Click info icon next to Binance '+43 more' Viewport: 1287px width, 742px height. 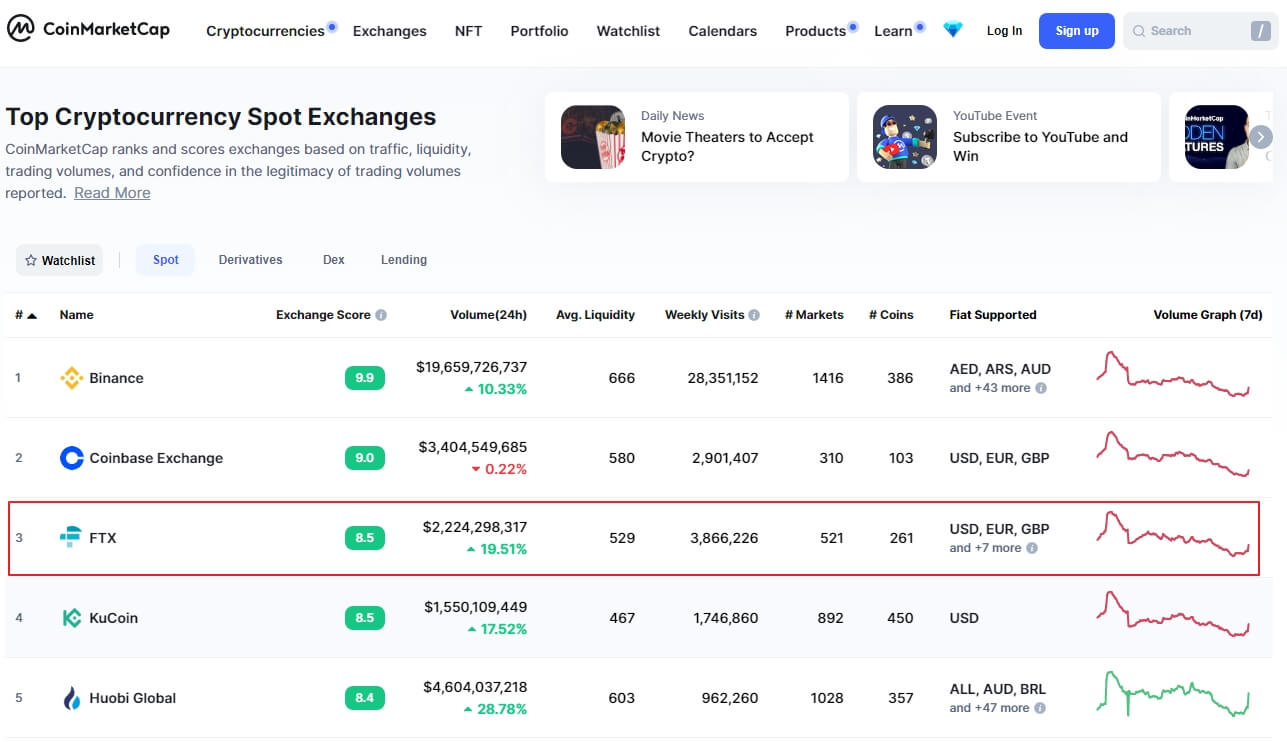tap(1041, 388)
